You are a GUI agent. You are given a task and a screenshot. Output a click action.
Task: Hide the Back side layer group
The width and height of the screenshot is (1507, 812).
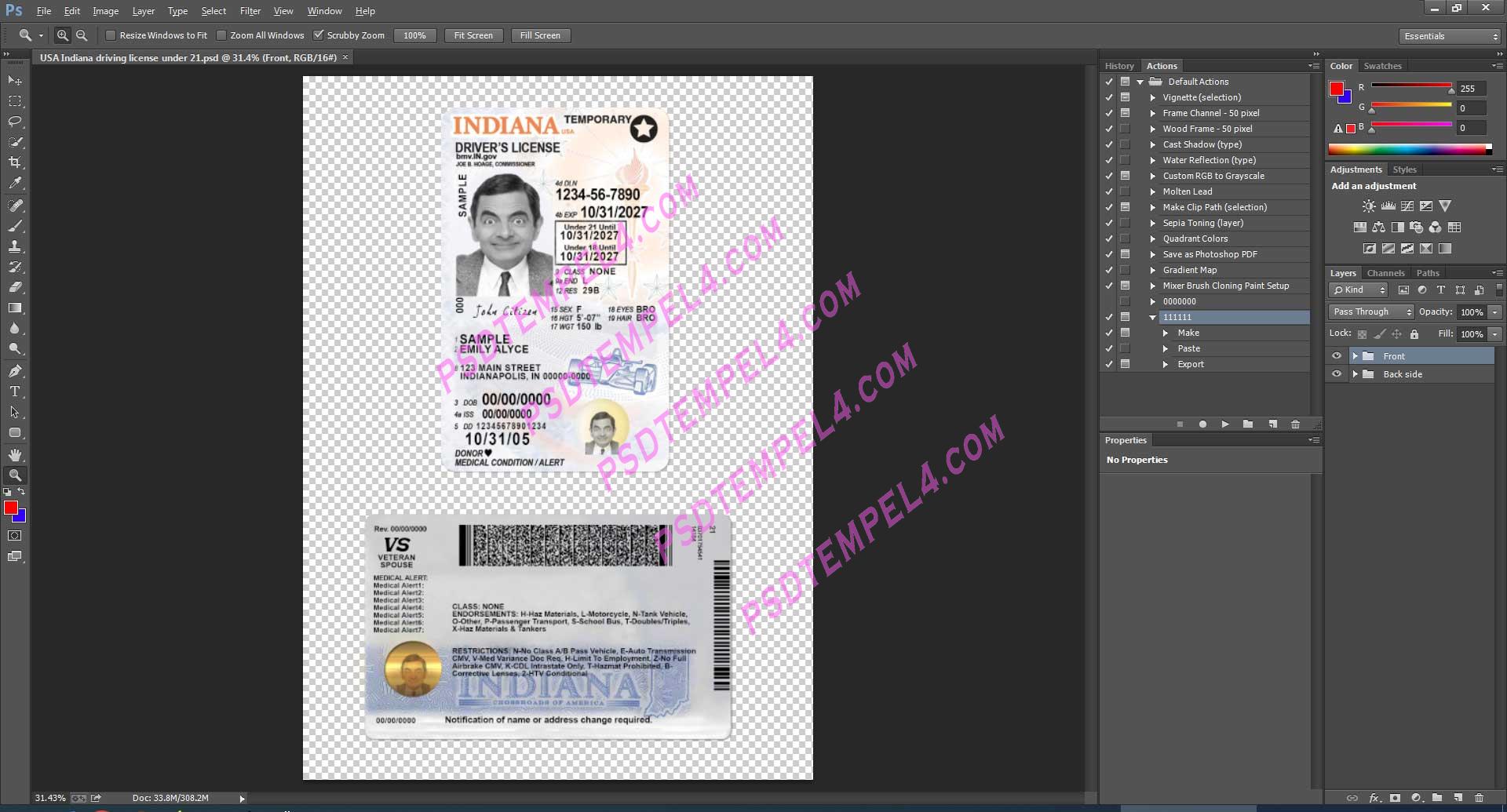(x=1337, y=374)
